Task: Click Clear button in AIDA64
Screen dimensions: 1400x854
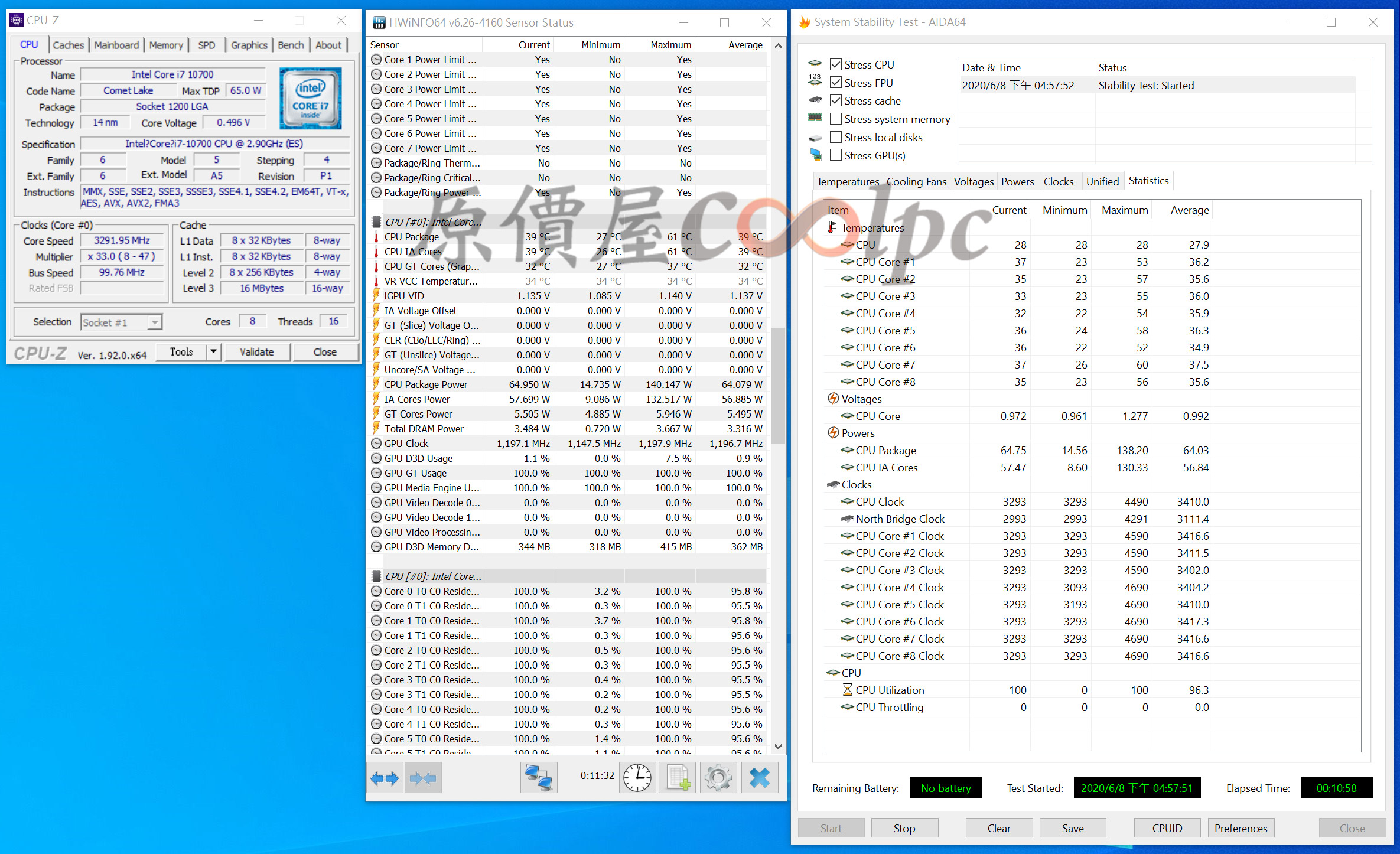Action: [x=999, y=828]
